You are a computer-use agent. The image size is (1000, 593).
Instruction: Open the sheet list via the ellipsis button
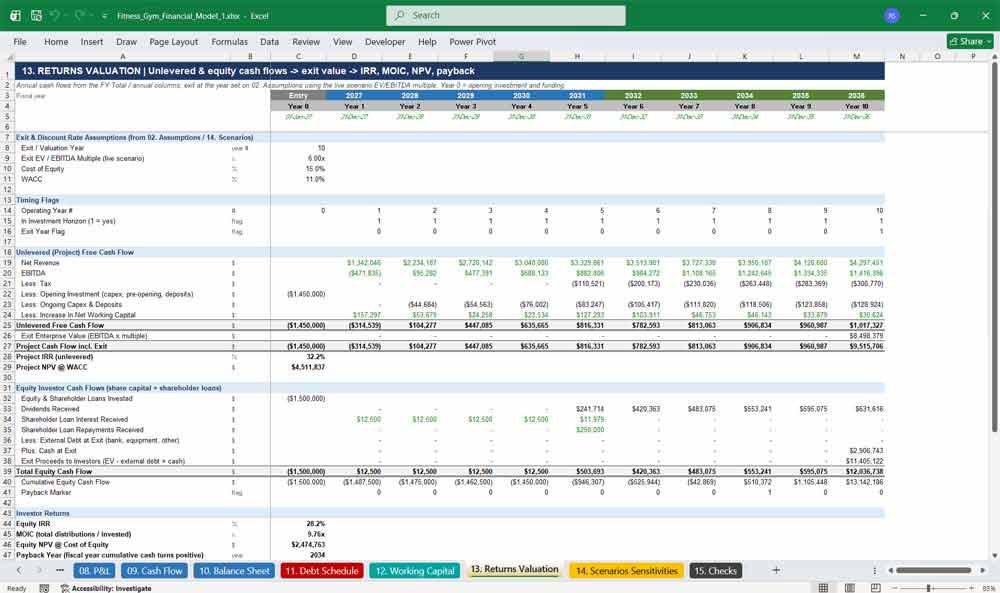(60, 571)
